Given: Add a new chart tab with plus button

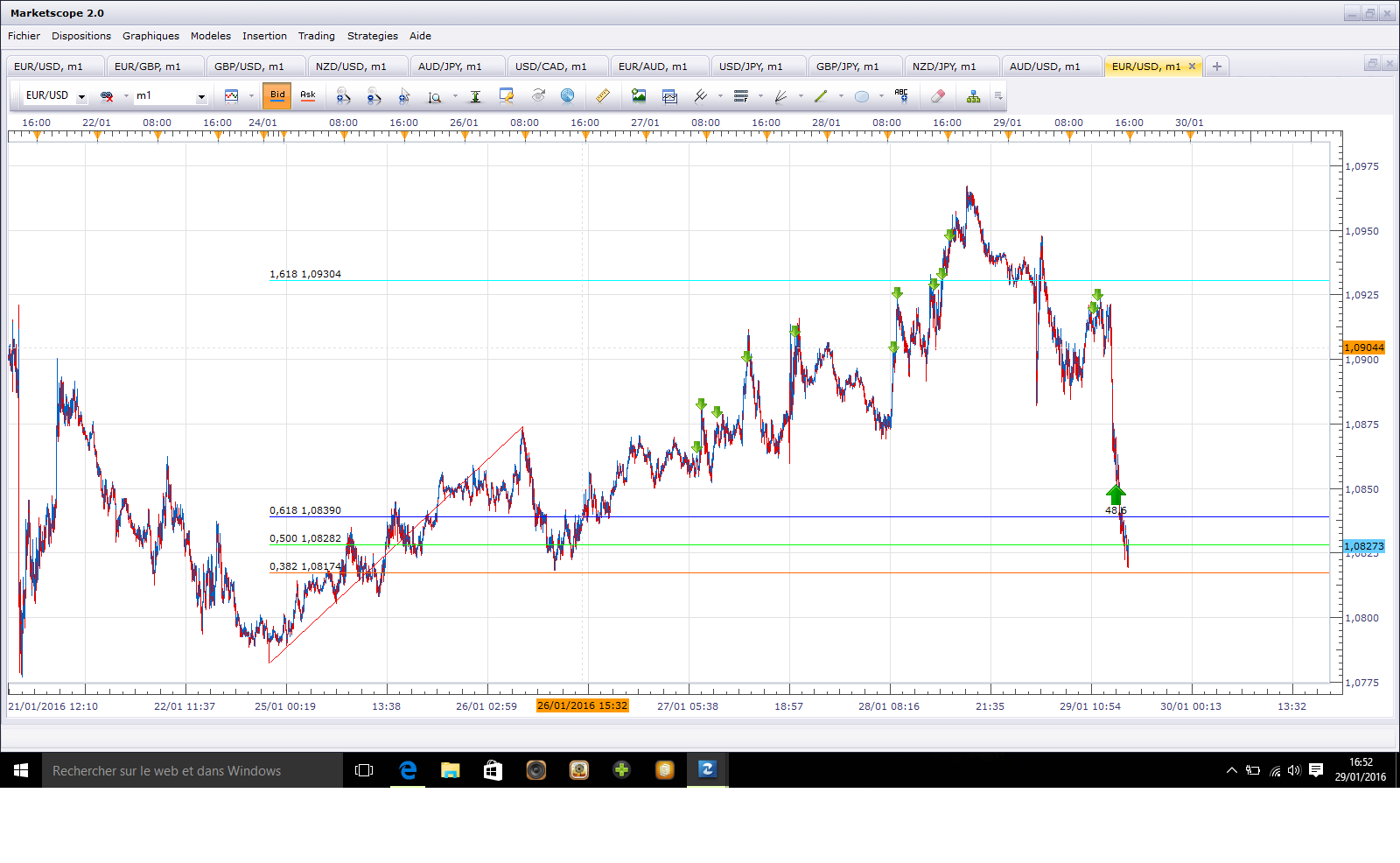Looking at the screenshot, I should tap(1216, 67).
